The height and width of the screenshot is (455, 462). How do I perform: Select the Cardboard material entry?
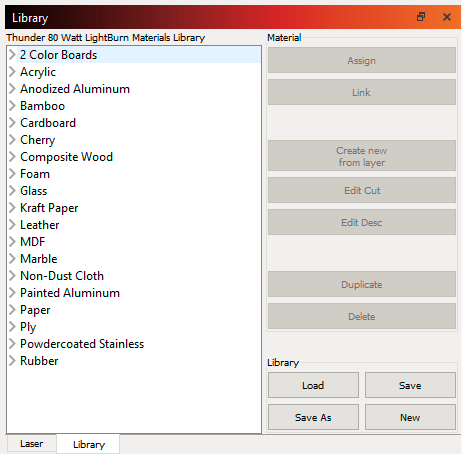tap(48, 123)
